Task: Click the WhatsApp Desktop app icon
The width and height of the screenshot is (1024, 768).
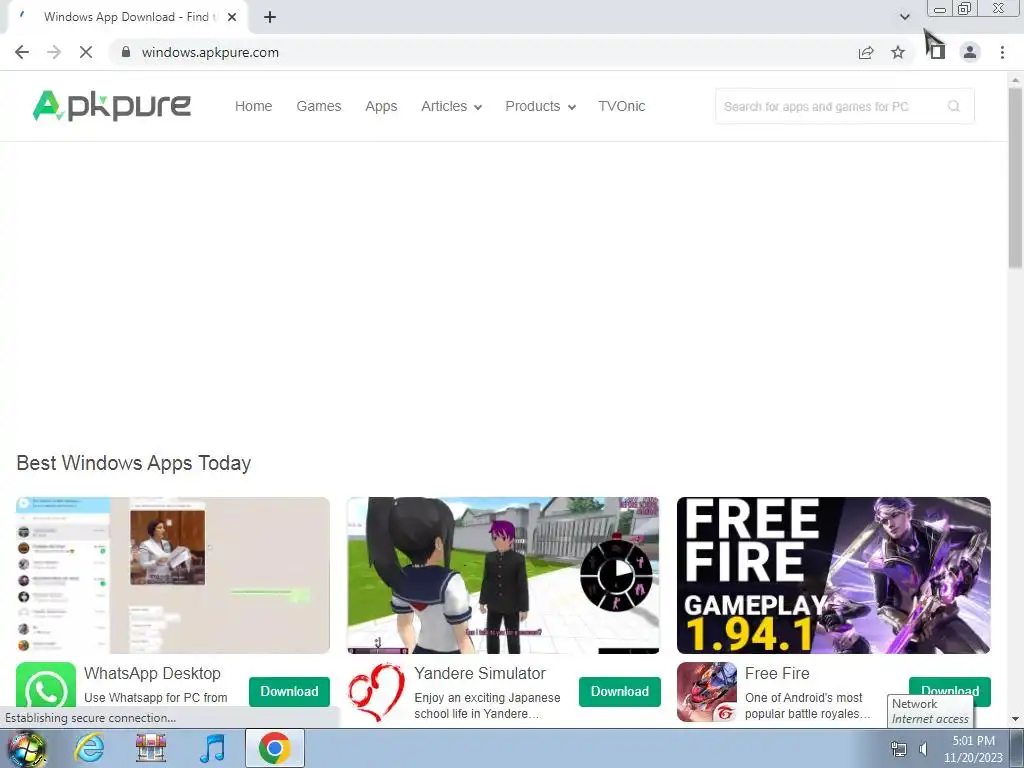Action: pos(46,686)
